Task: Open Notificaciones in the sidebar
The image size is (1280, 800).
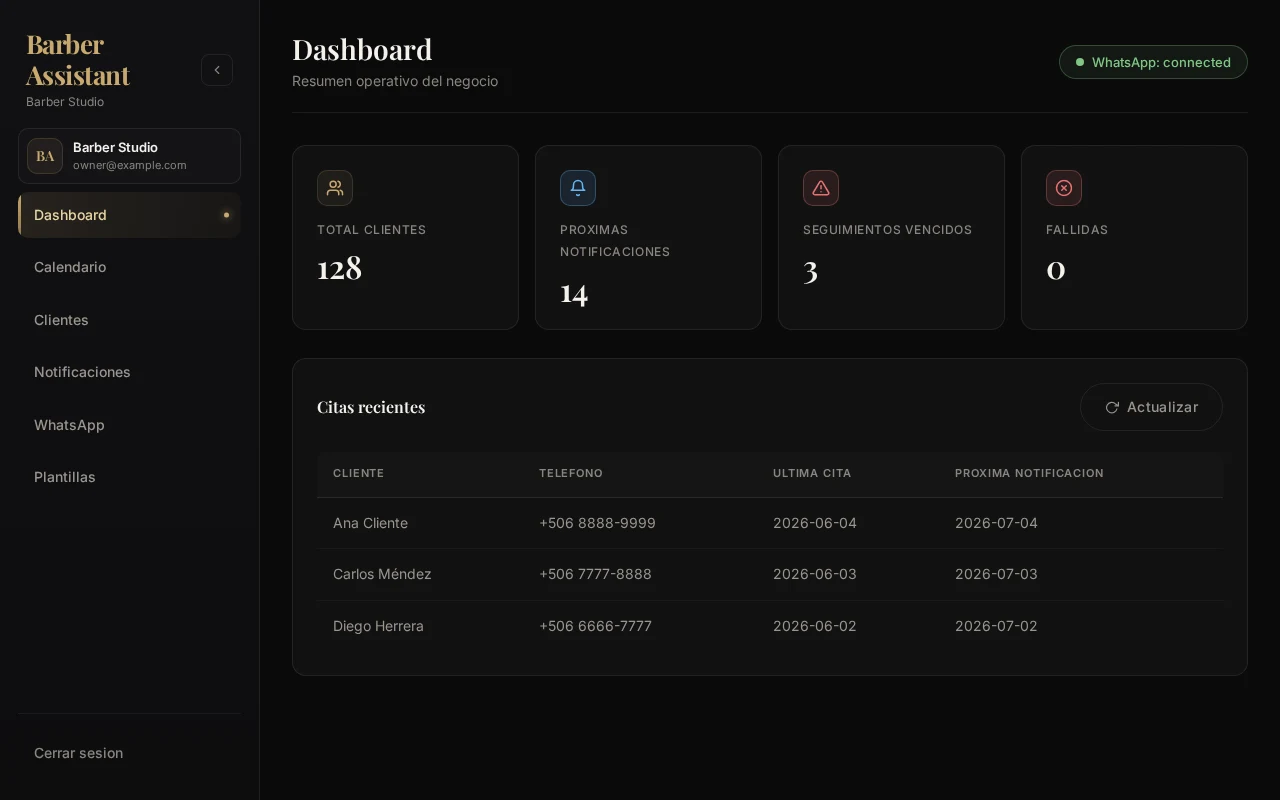Action: [x=129, y=372]
